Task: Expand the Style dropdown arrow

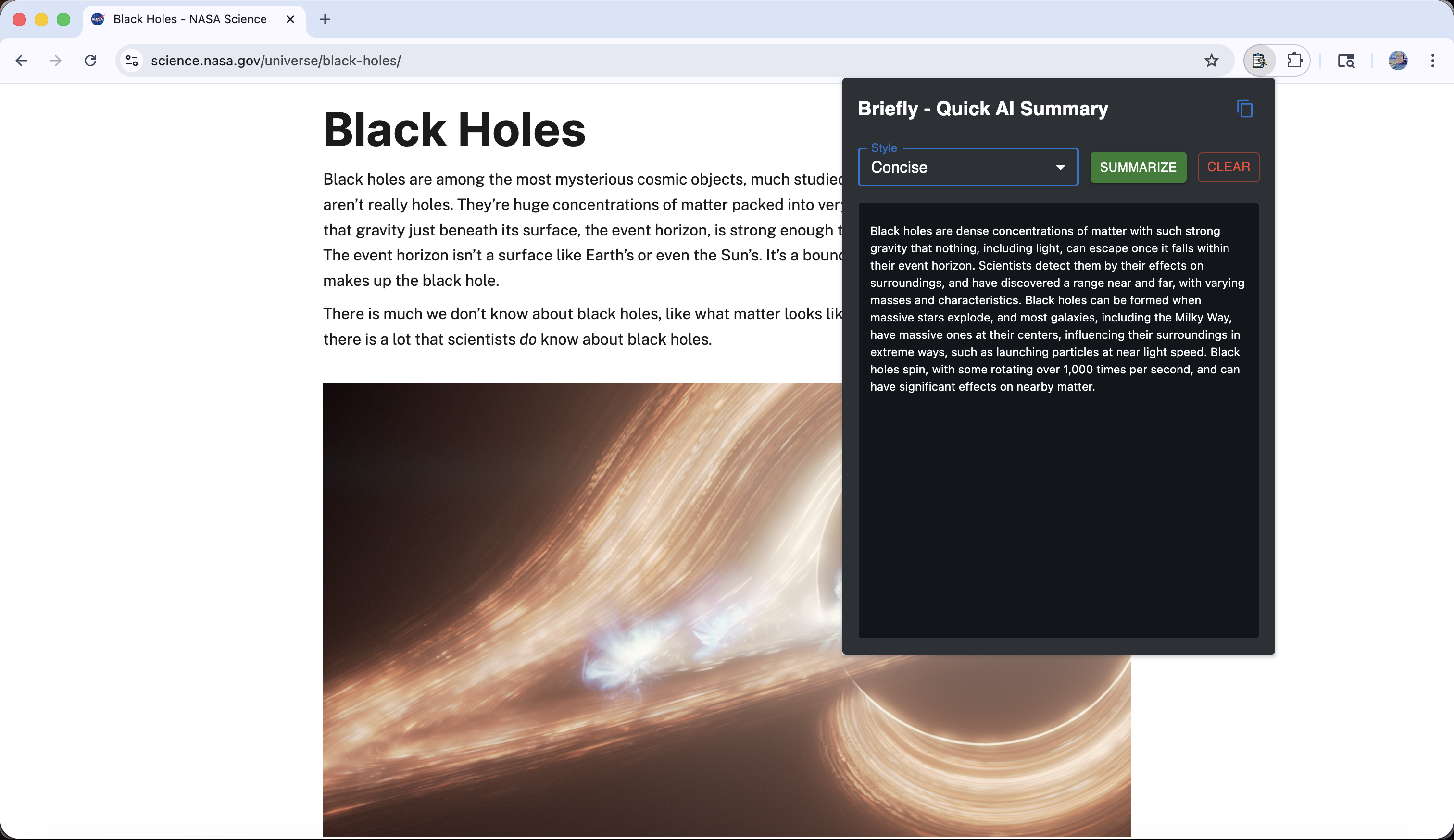Action: click(1060, 167)
